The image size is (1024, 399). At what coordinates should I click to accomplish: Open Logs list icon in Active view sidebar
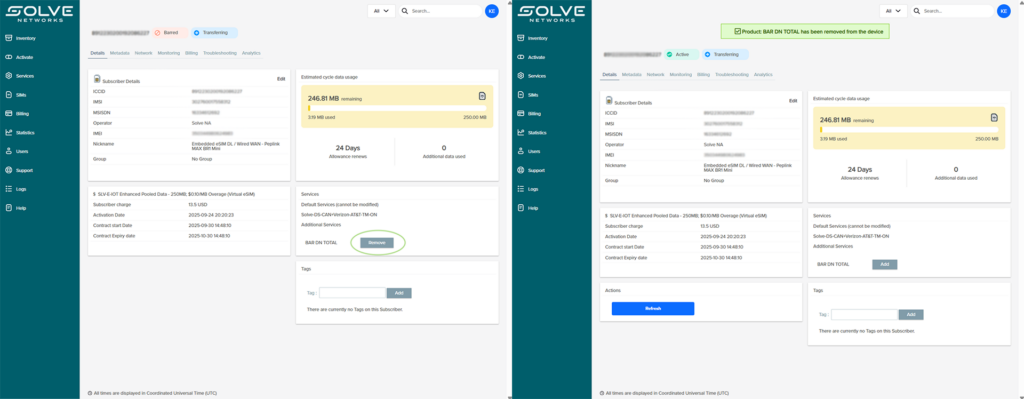520,189
